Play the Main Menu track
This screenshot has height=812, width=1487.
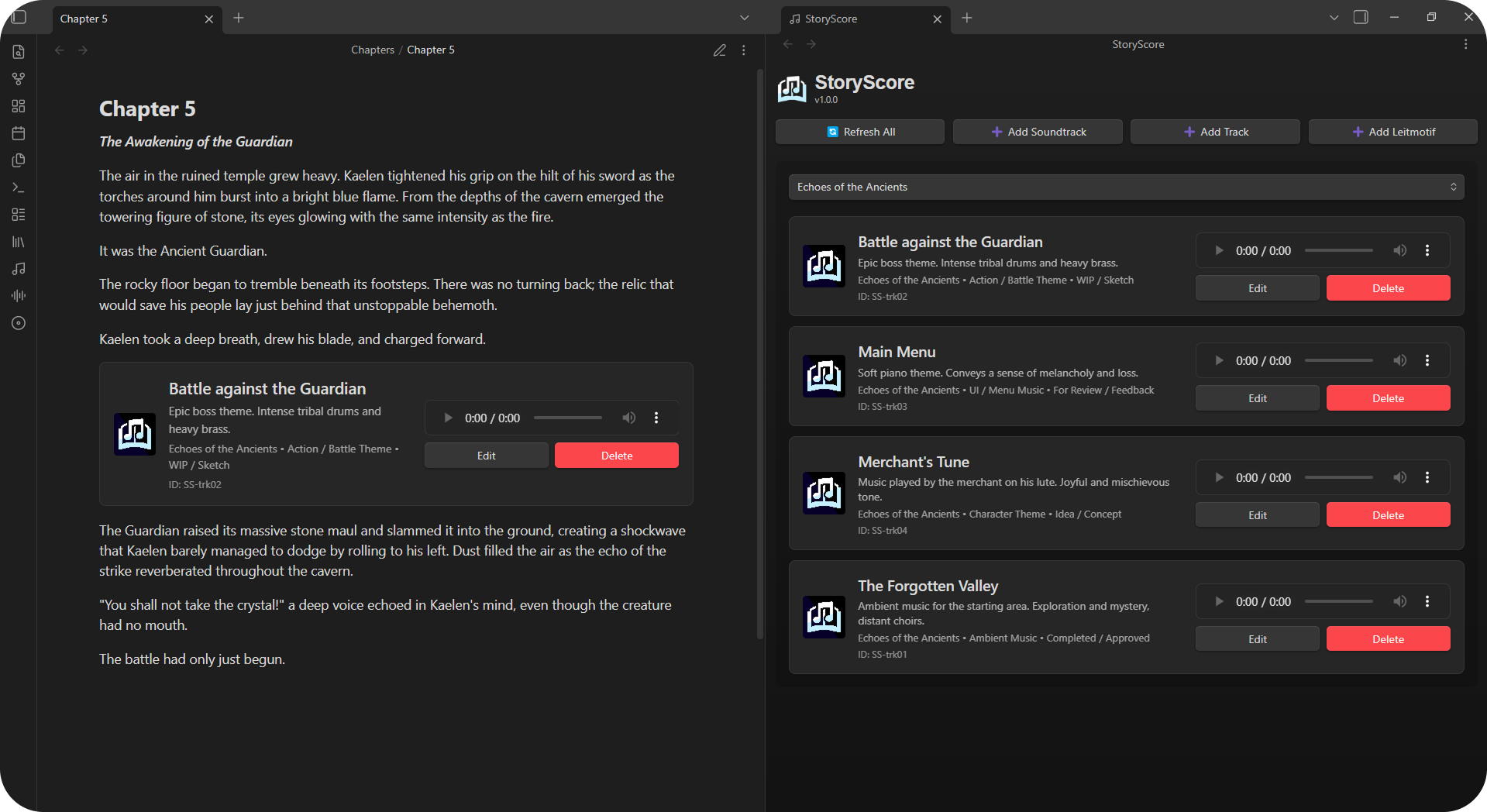click(x=1219, y=360)
